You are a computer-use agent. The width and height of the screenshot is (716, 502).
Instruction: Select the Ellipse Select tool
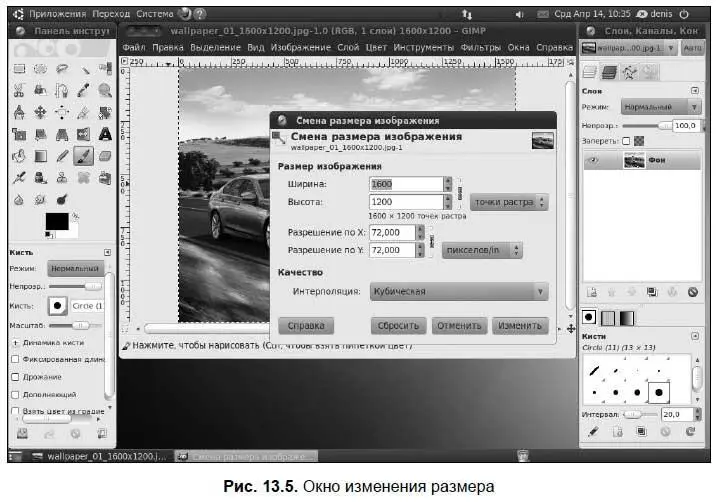coord(40,69)
